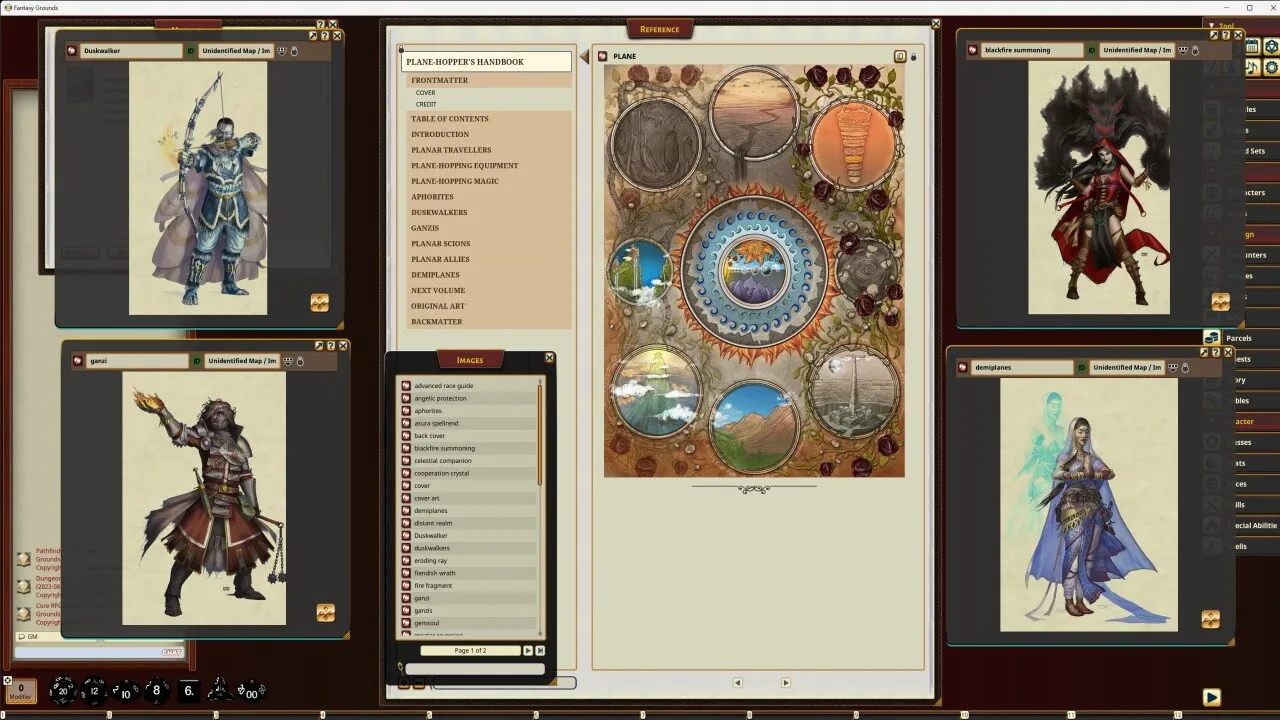Open full view of PLANE image
The height and width of the screenshot is (720, 1280).
point(900,57)
